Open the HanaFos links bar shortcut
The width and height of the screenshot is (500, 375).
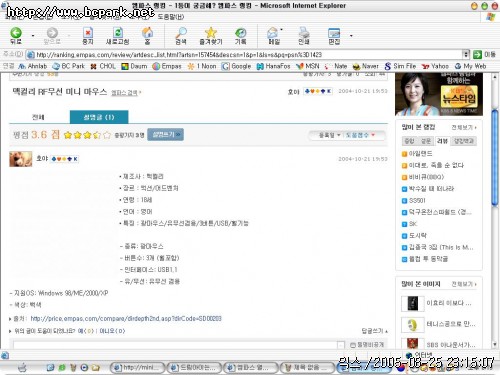(273, 66)
